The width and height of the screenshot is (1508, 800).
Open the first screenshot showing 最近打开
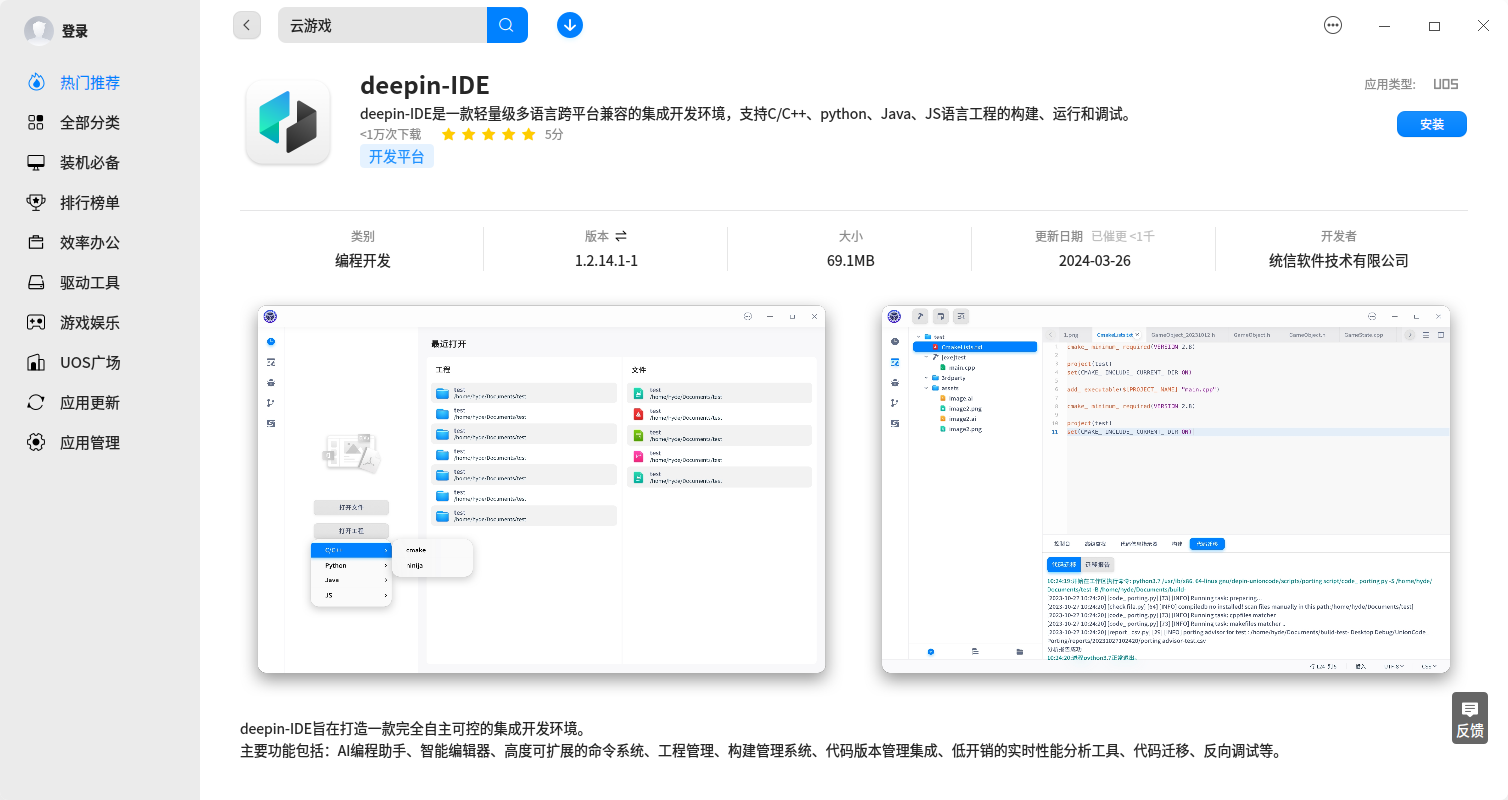pos(541,489)
